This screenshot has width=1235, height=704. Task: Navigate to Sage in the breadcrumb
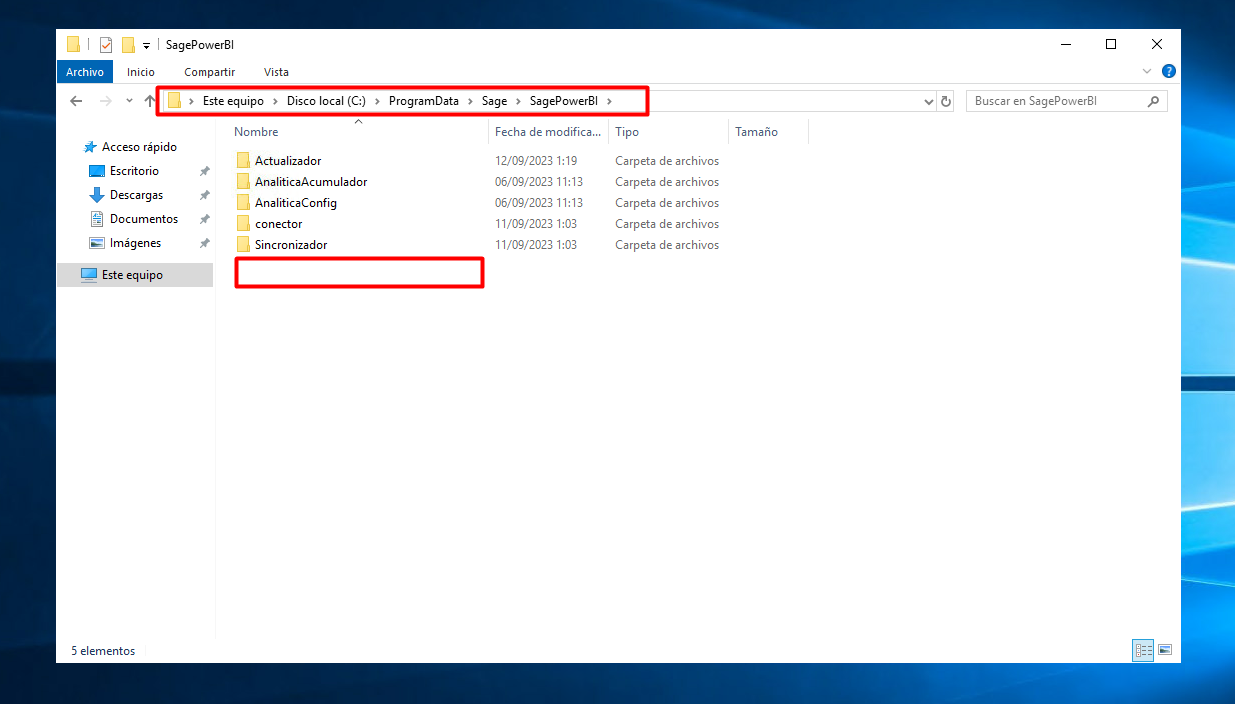click(x=494, y=101)
